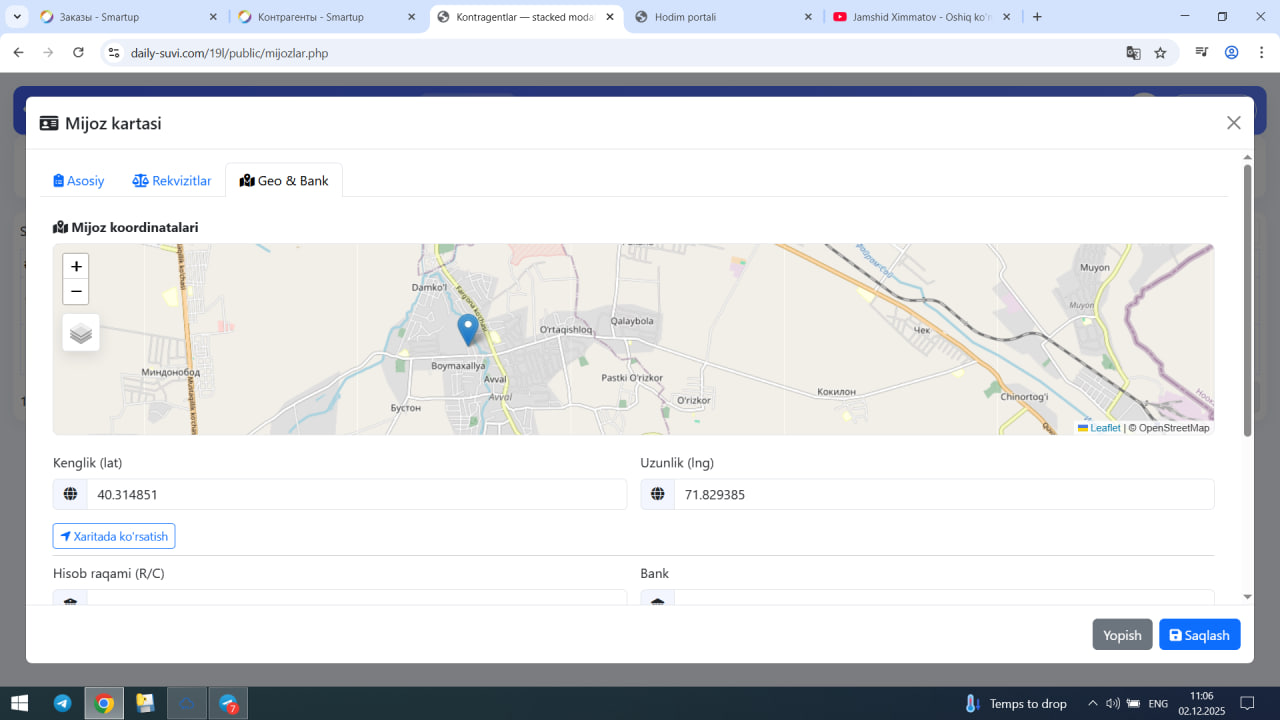Switch to the Asosiy tab
This screenshot has width=1280, height=720.
click(x=79, y=181)
